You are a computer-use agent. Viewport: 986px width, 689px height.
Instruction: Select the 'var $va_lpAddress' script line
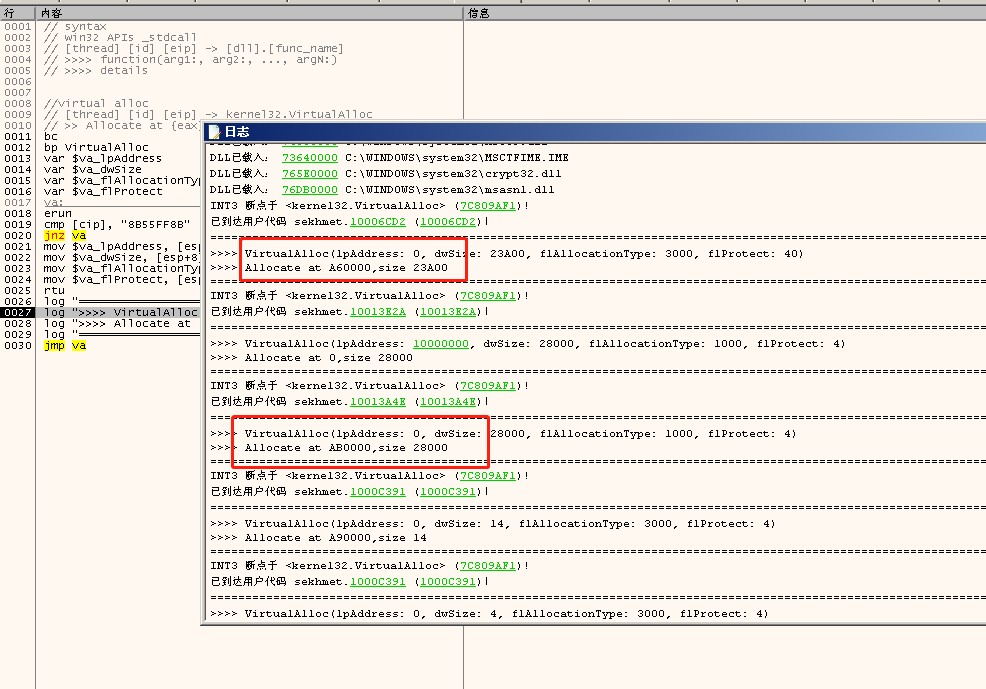(102, 158)
